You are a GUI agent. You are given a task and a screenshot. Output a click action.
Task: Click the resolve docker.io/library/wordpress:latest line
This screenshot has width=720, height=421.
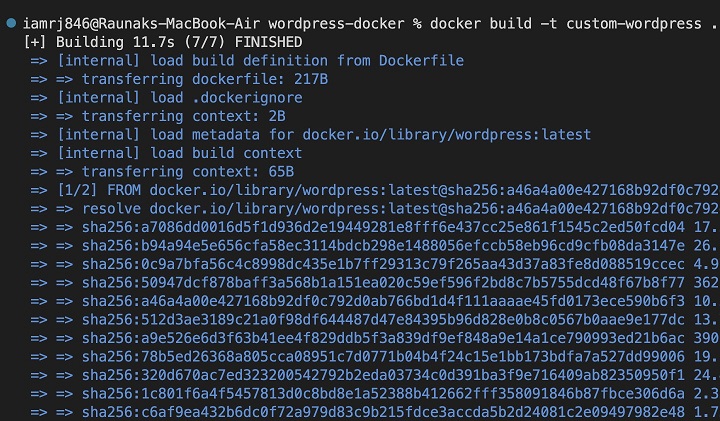[400, 208]
